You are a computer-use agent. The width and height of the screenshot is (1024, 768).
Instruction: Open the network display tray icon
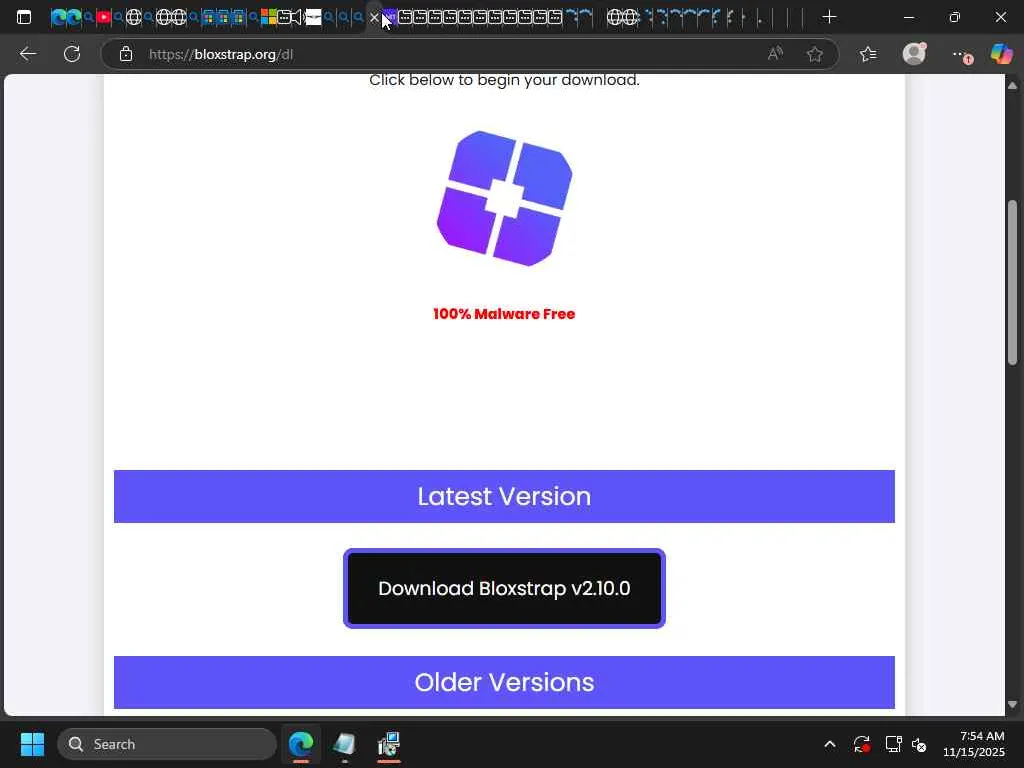(x=893, y=744)
